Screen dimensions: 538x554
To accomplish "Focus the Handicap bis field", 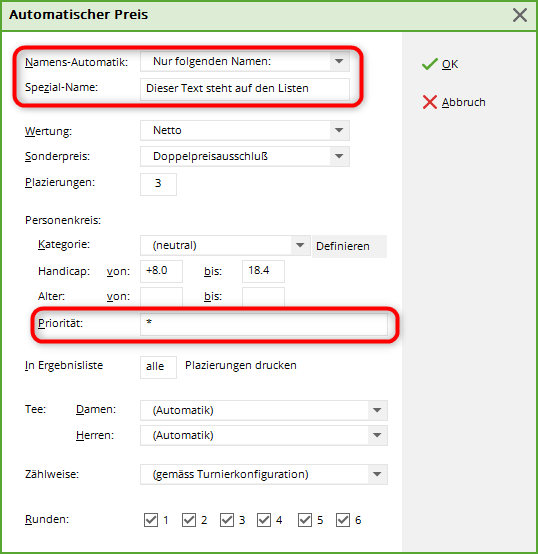I will (x=263, y=271).
